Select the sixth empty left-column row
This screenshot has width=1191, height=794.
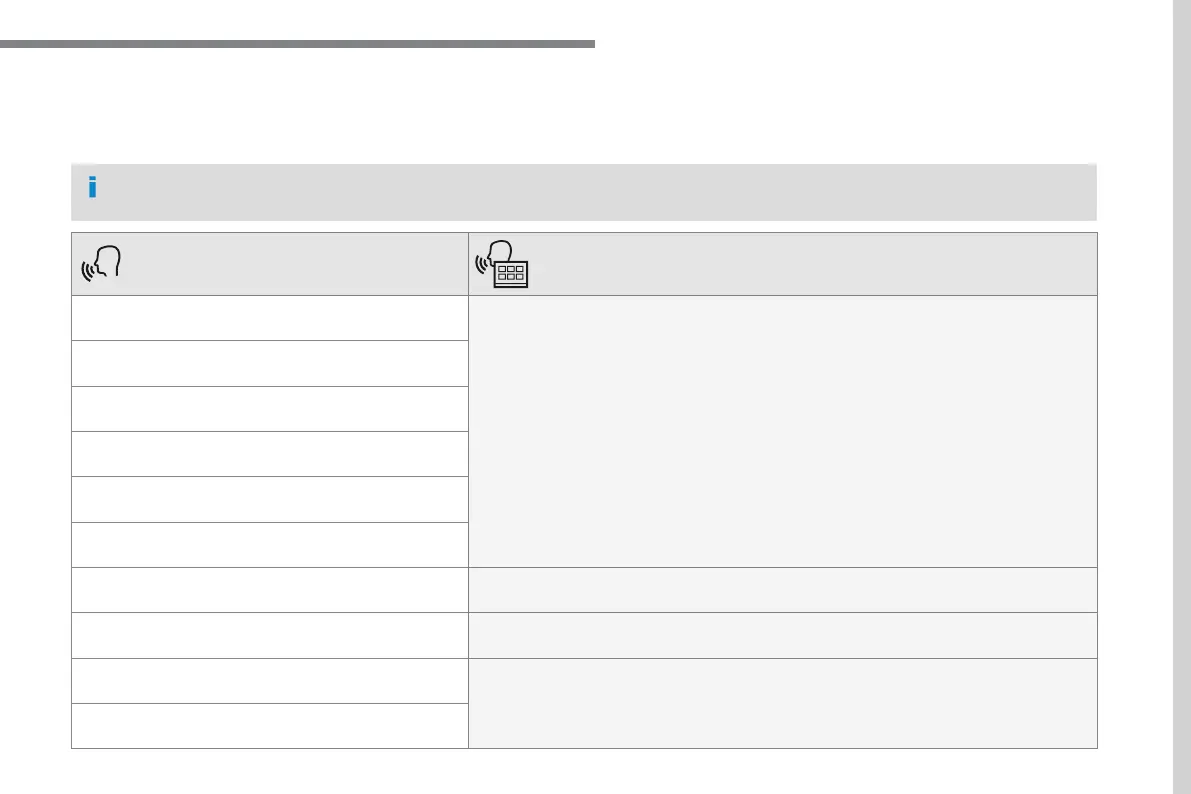pyautogui.click(x=270, y=545)
